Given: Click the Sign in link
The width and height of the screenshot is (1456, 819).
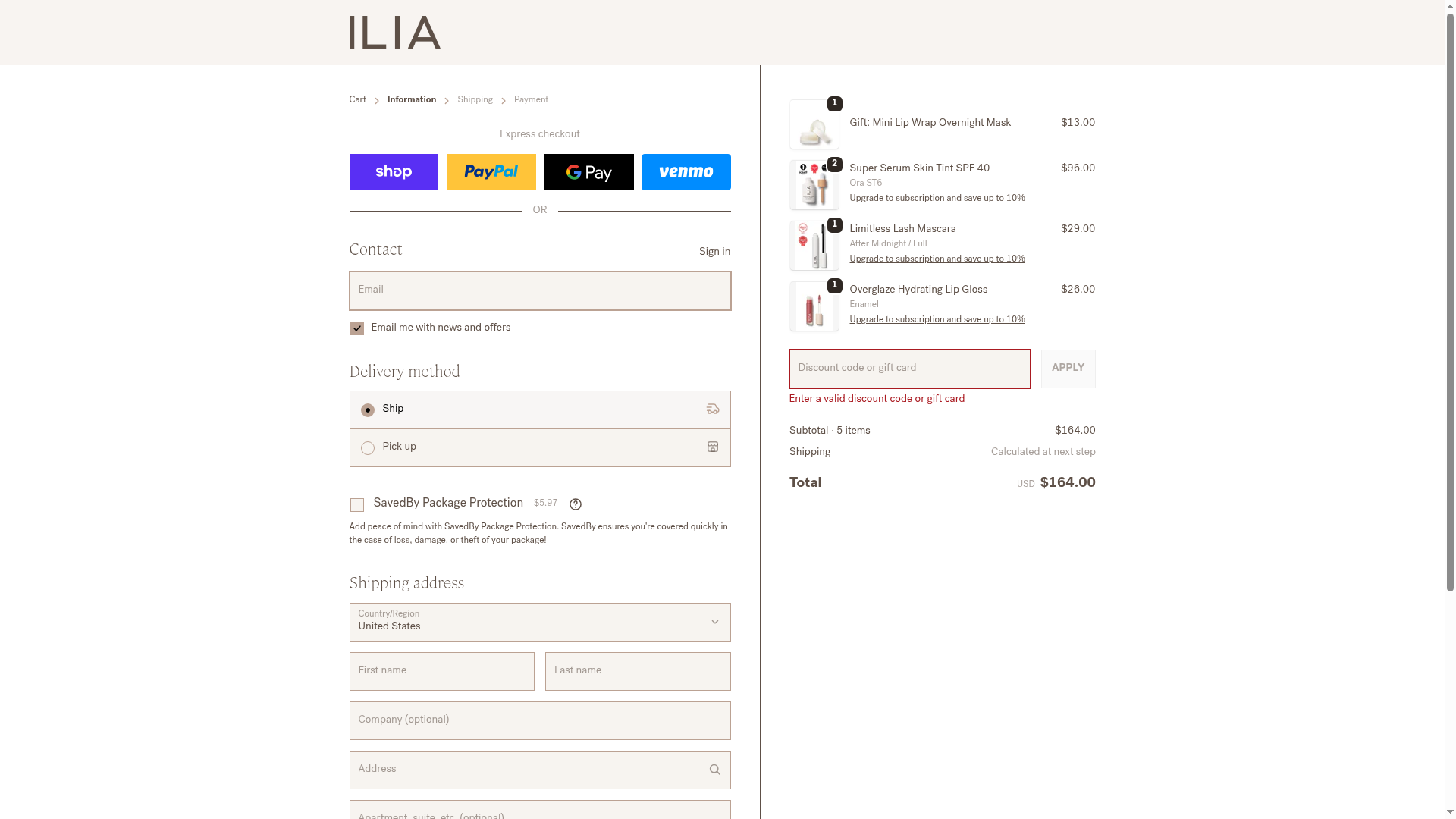Looking at the screenshot, I should (x=714, y=252).
